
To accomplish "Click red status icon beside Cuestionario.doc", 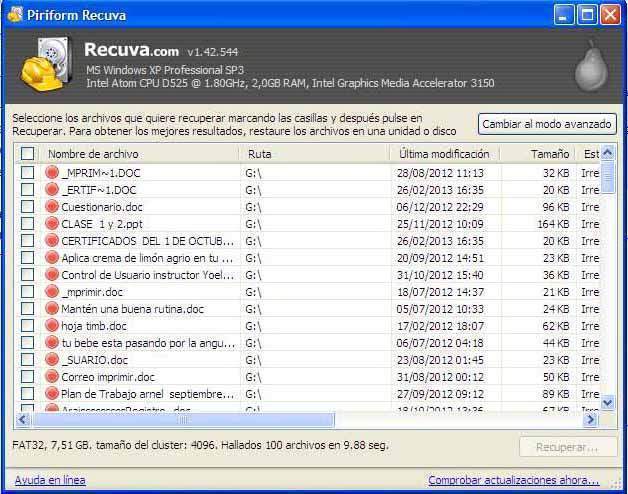I will pyautogui.click(x=52, y=207).
